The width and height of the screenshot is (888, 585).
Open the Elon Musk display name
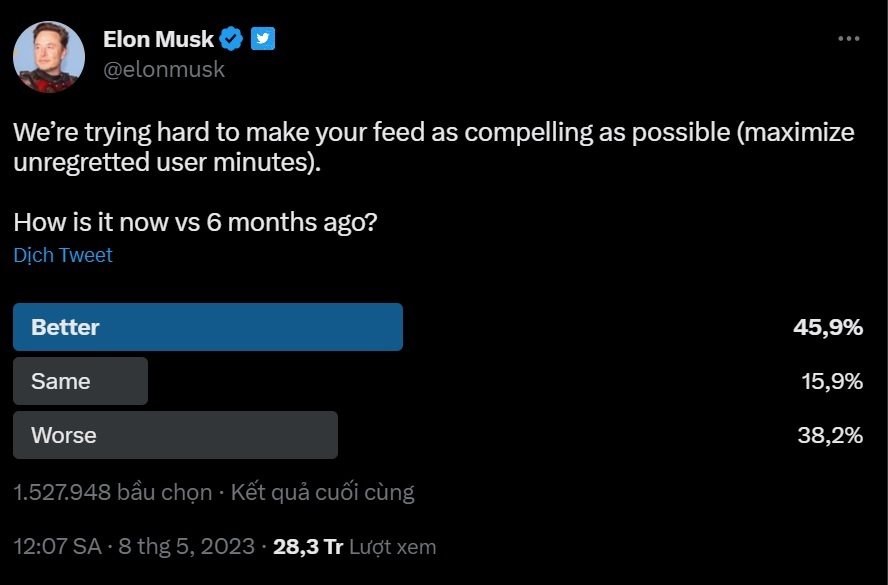coord(158,39)
